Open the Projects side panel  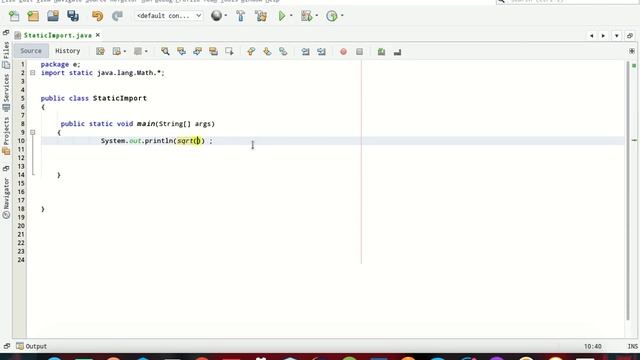(6, 136)
